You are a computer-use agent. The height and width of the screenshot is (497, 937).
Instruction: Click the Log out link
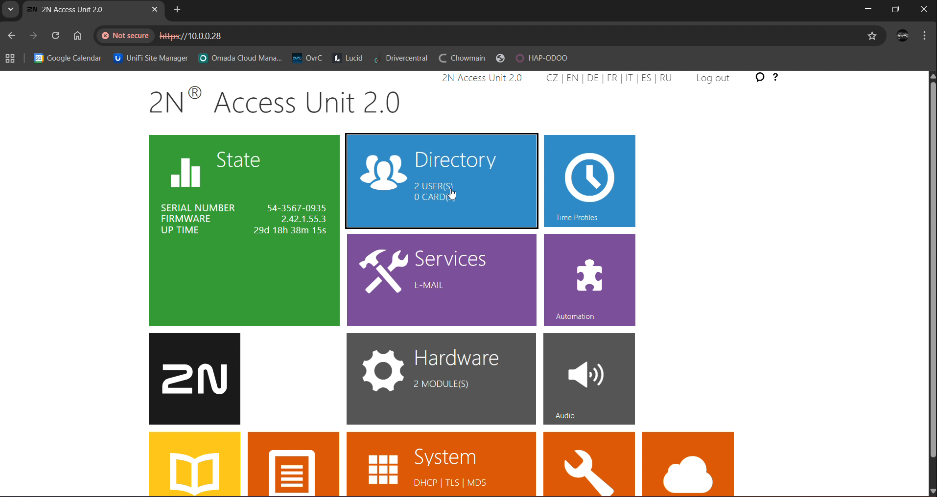(x=712, y=78)
